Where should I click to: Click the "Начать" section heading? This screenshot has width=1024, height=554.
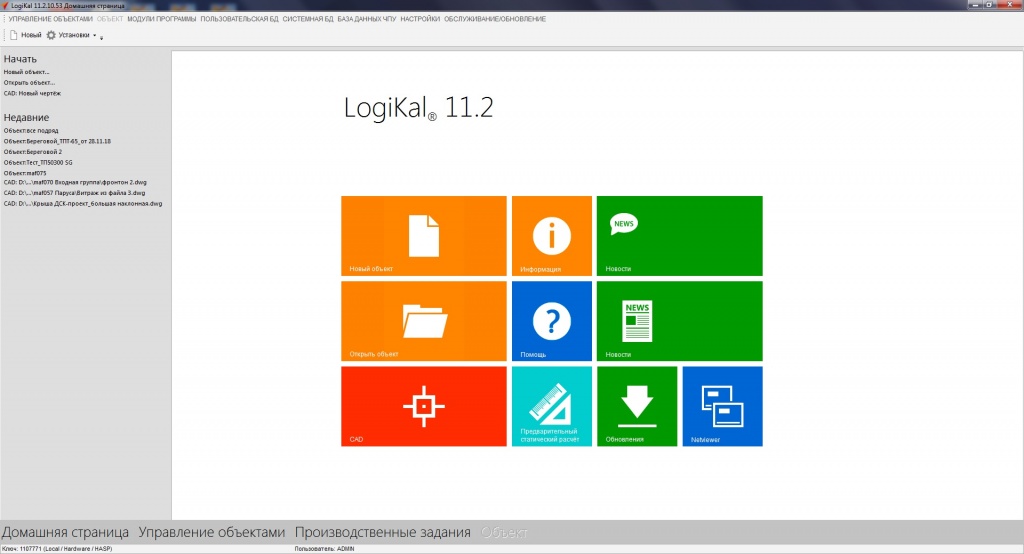(20, 59)
